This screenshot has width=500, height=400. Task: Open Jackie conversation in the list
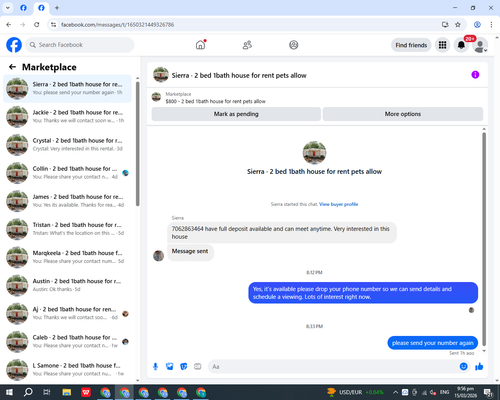(x=67, y=117)
